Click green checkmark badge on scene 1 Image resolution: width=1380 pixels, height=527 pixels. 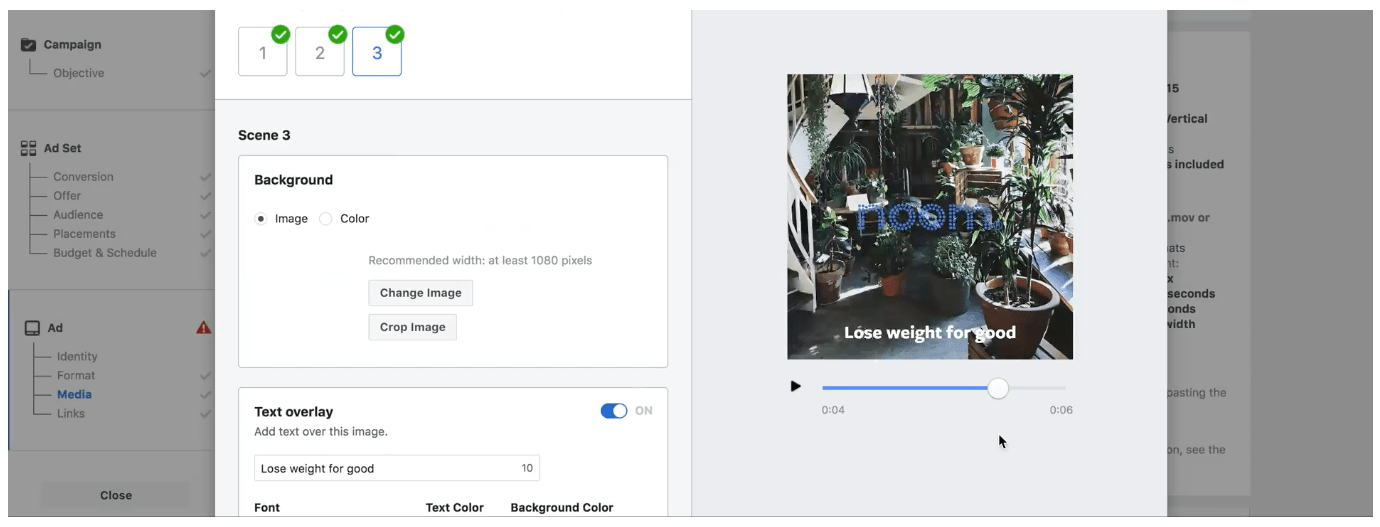point(281,35)
